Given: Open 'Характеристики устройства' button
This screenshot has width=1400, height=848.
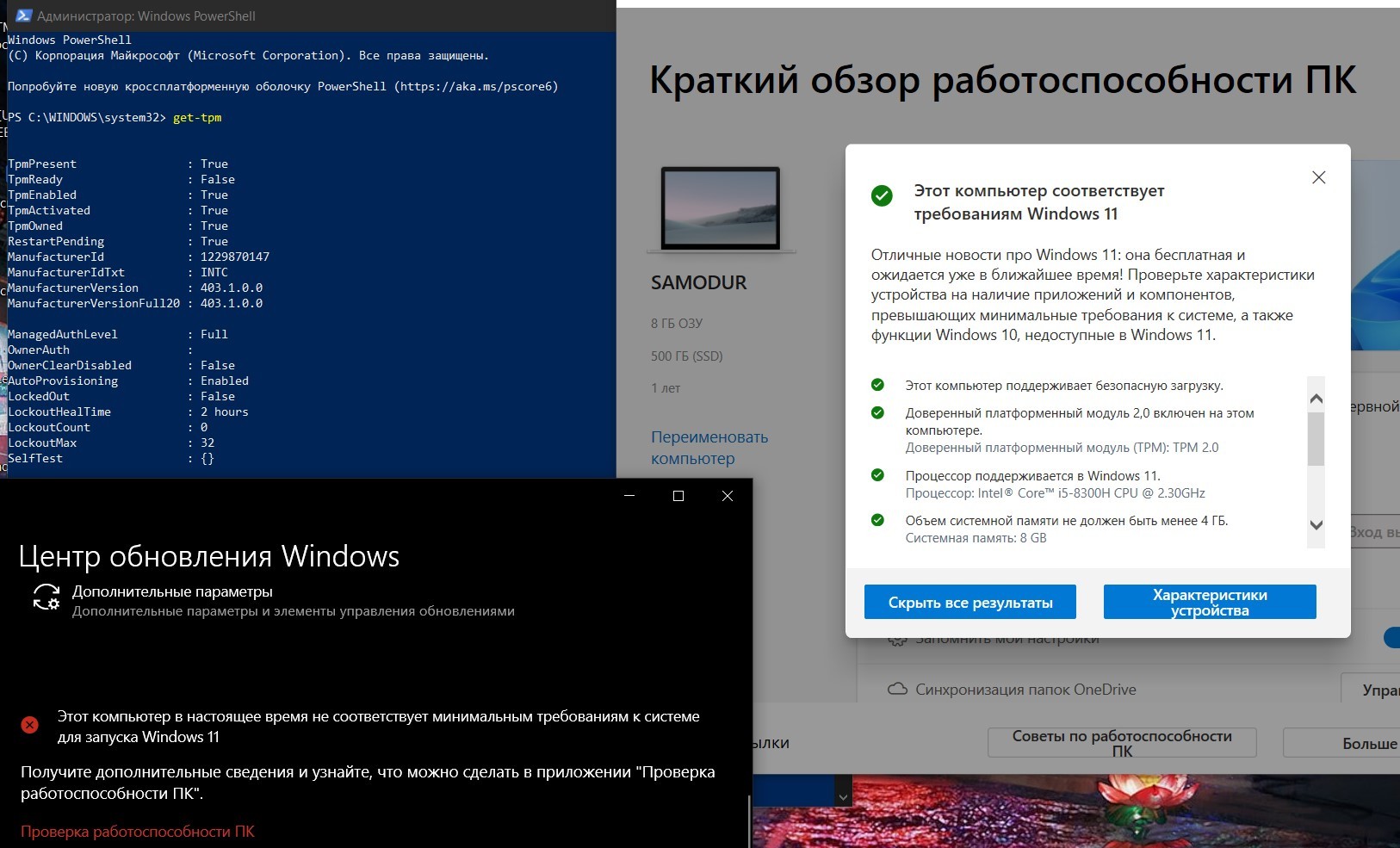Looking at the screenshot, I should (1210, 602).
